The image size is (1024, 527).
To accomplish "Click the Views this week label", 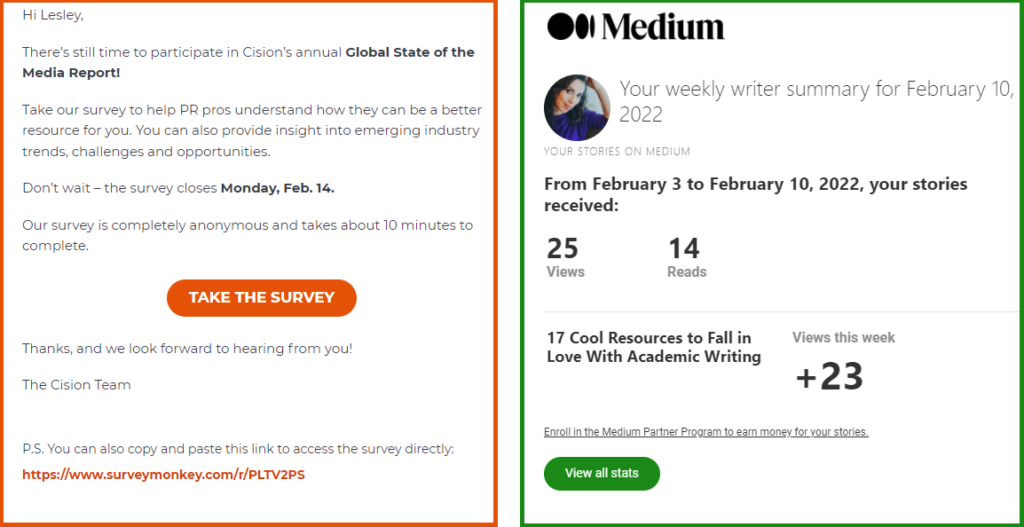I will 843,338.
